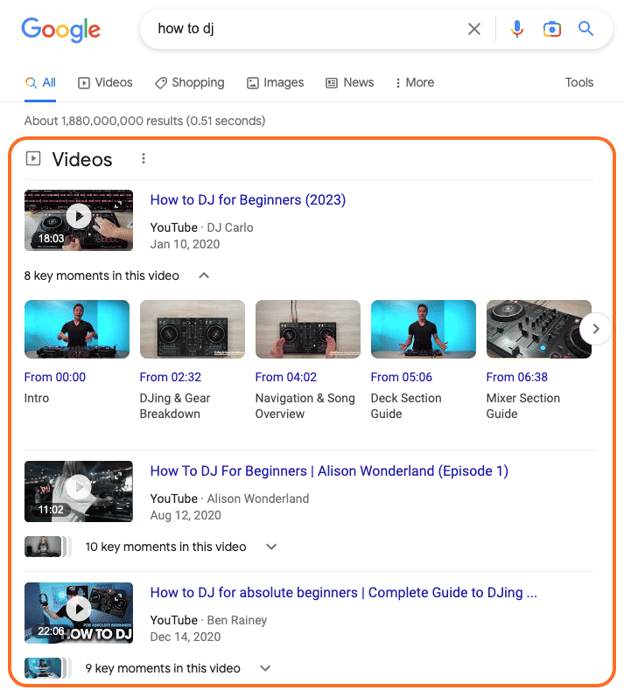Click the 'Dec 14, 2020' date text
Image resolution: width=624 pixels, height=690 pixels.
185,637
